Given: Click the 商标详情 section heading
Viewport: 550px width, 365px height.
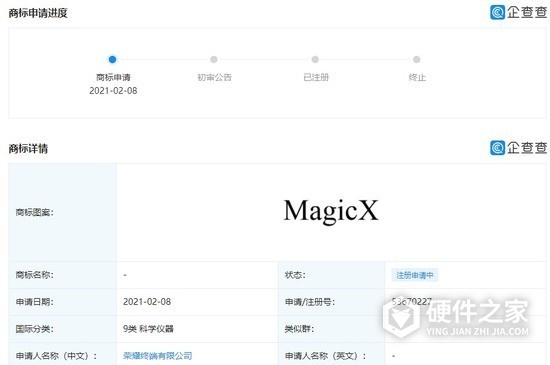Looking at the screenshot, I should click(x=28, y=148).
